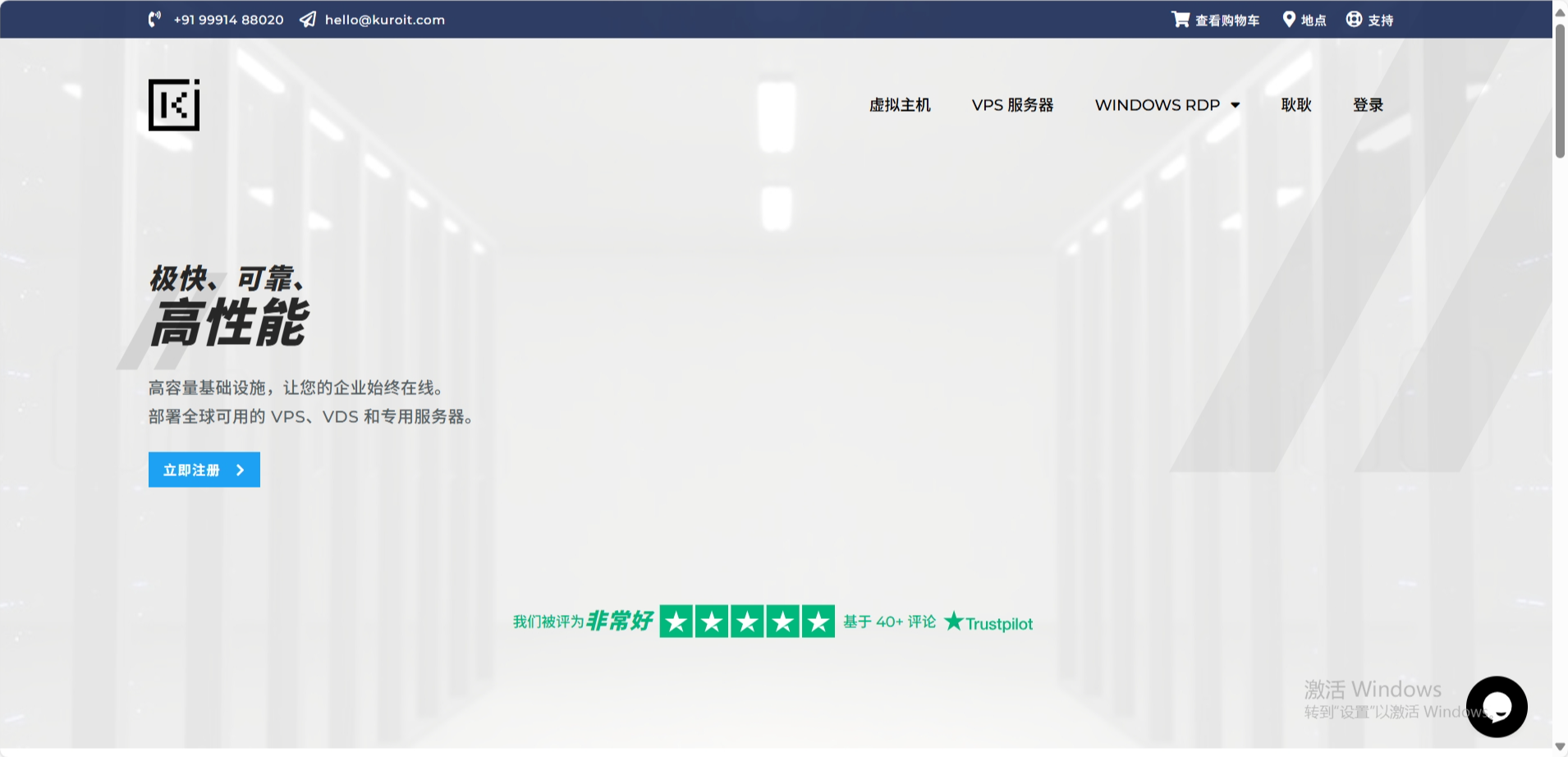The image size is (1568, 757).
Task: Click the phone handset icon
Action: (x=154, y=20)
